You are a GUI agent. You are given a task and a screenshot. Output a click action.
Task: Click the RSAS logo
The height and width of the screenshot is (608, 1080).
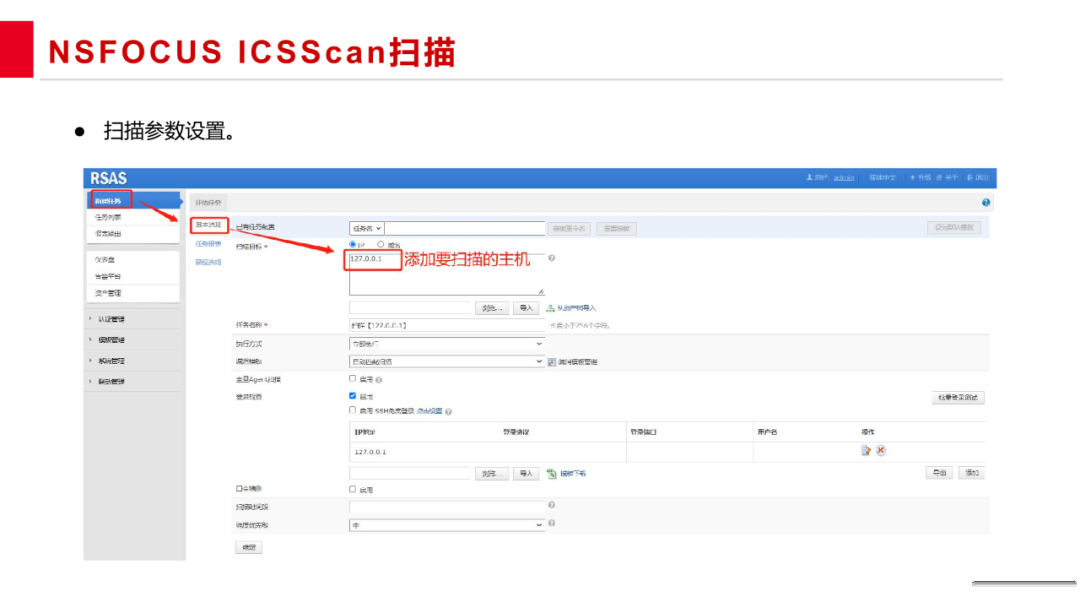tap(109, 178)
